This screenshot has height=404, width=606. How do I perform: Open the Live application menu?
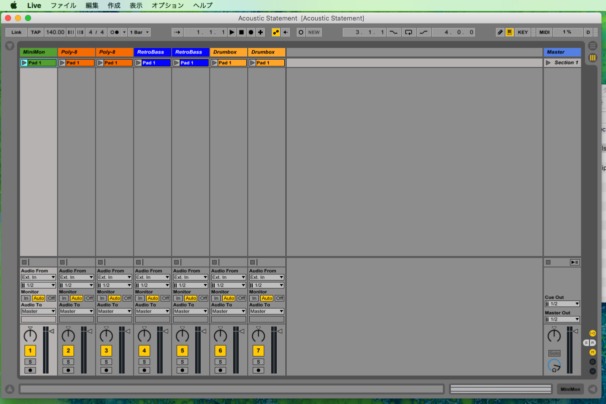(34, 6)
